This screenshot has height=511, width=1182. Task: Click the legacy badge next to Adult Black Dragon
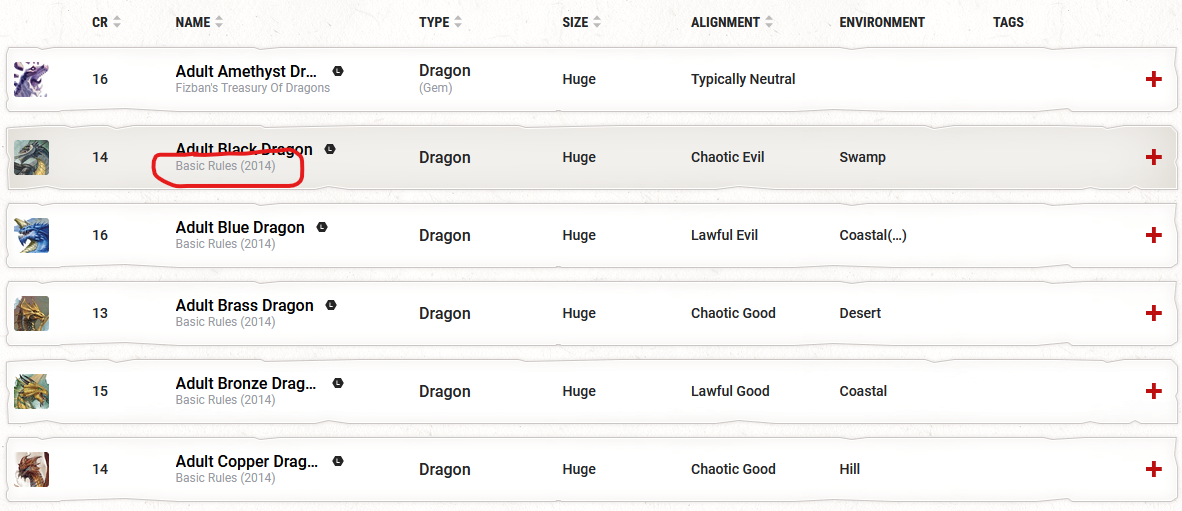tap(329, 148)
